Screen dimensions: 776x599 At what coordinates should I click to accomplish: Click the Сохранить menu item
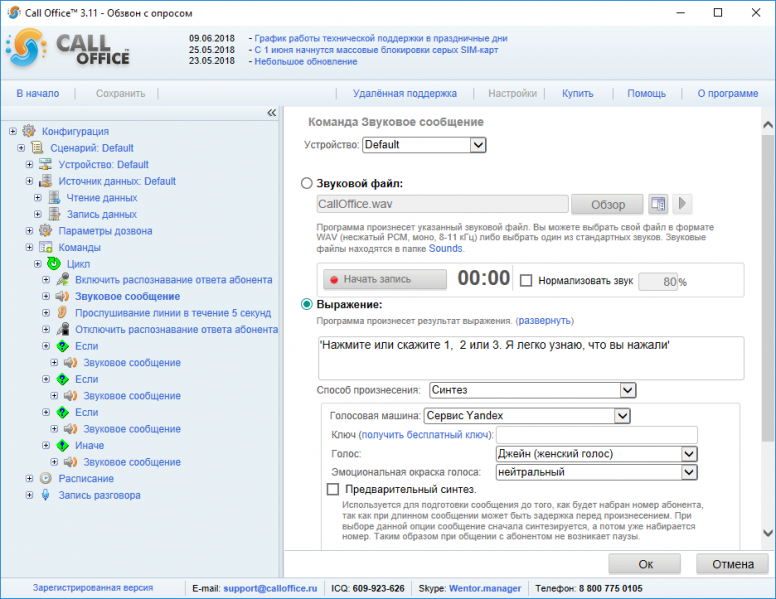tap(120, 93)
